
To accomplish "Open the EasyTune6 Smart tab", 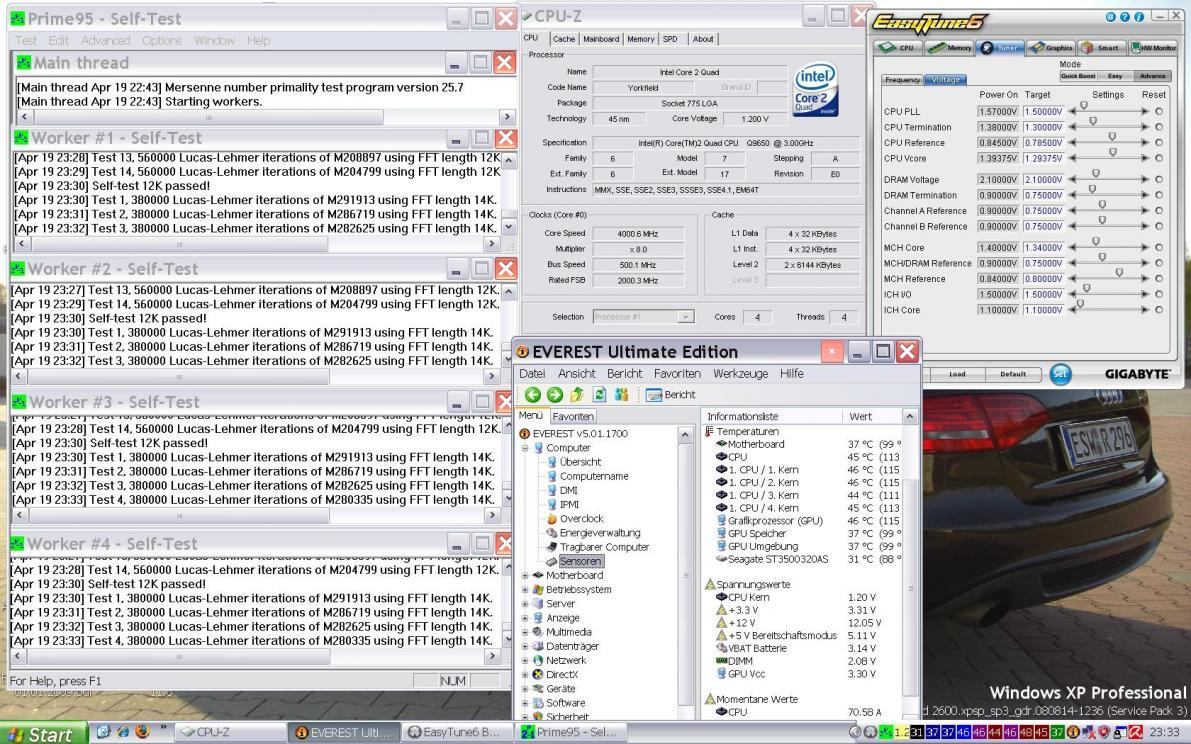I will tap(1101, 48).
